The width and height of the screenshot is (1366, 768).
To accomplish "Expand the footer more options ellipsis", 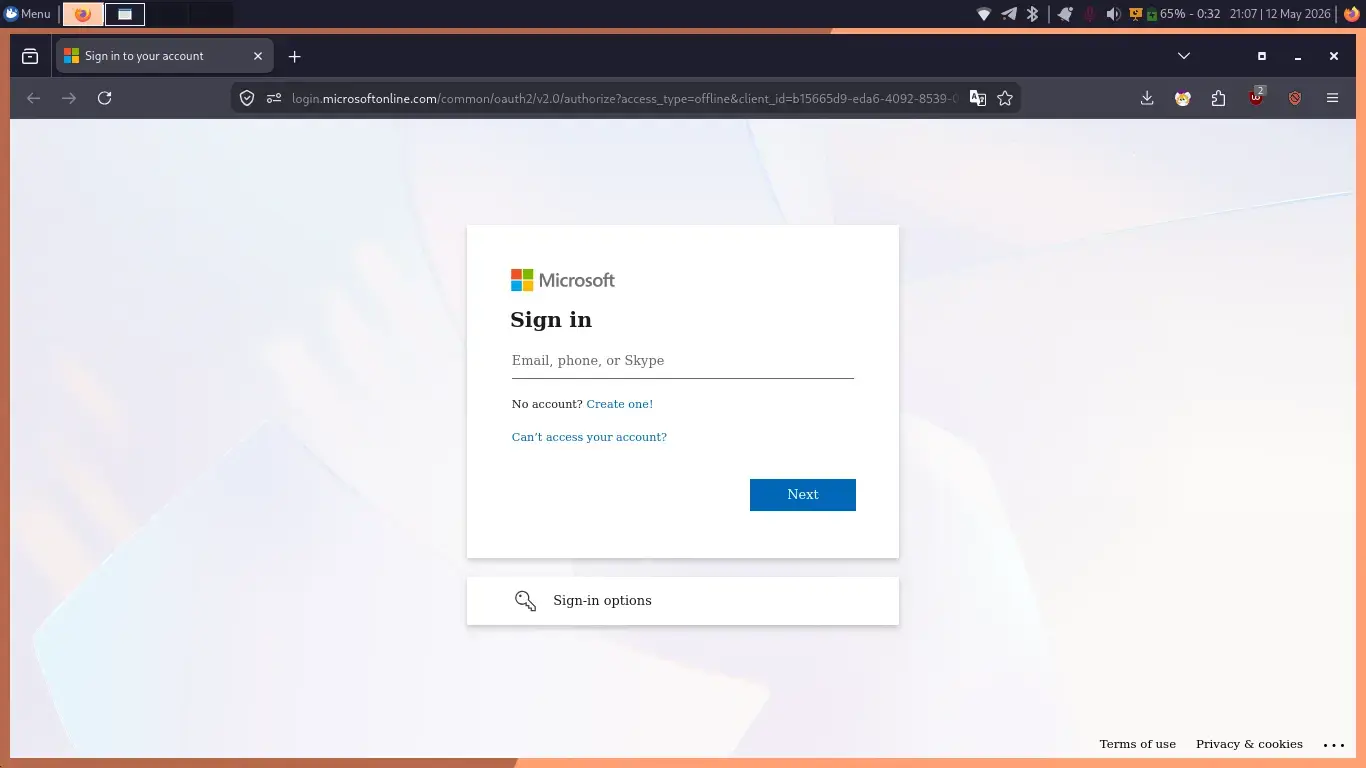I will point(1334,745).
